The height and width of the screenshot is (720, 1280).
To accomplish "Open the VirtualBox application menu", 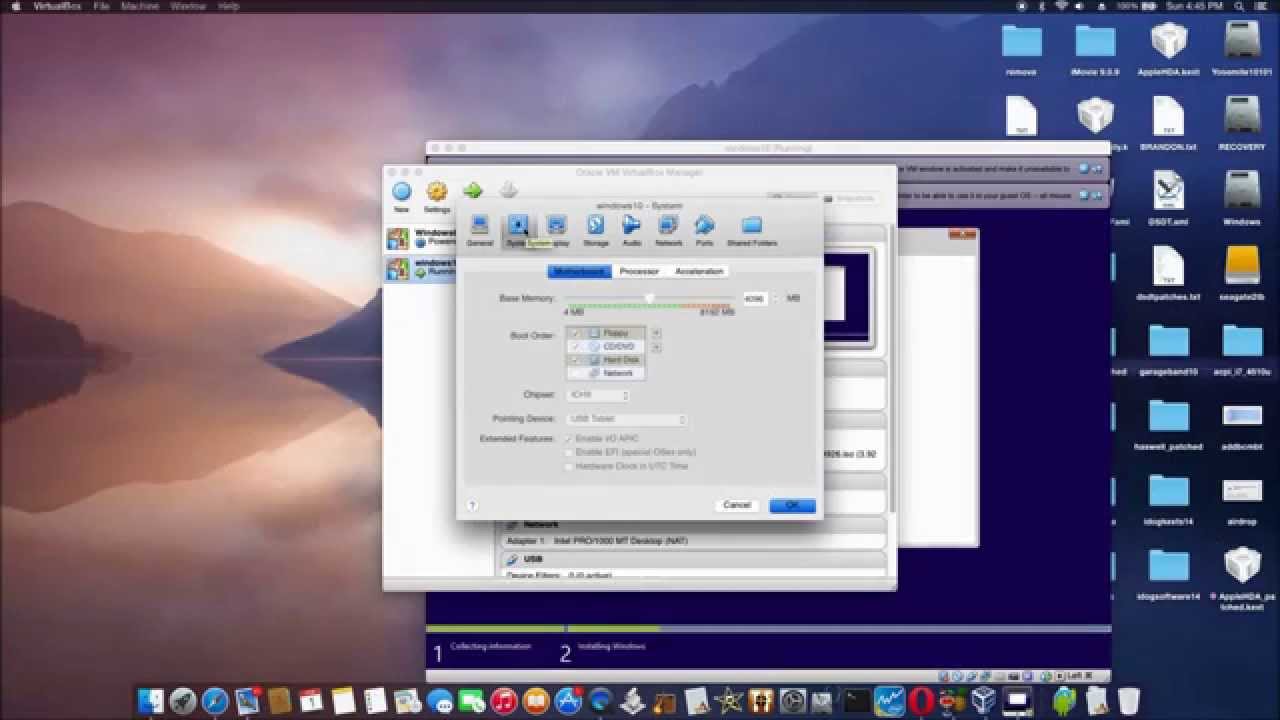I will (55, 6).
